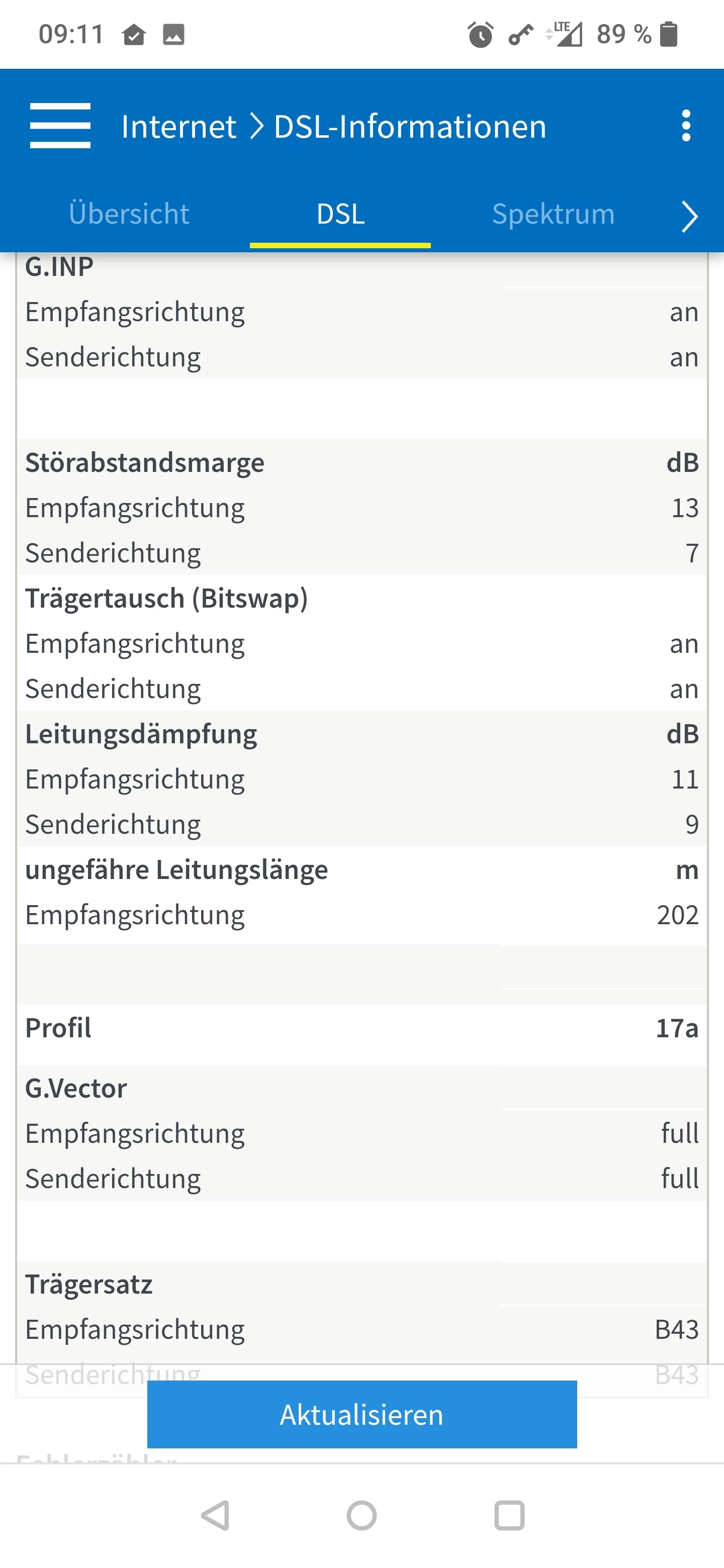Screen dimensions: 724x1568
Task: Tap the Trägertausch (Bitswap) heading
Action: click(x=166, y=599)
